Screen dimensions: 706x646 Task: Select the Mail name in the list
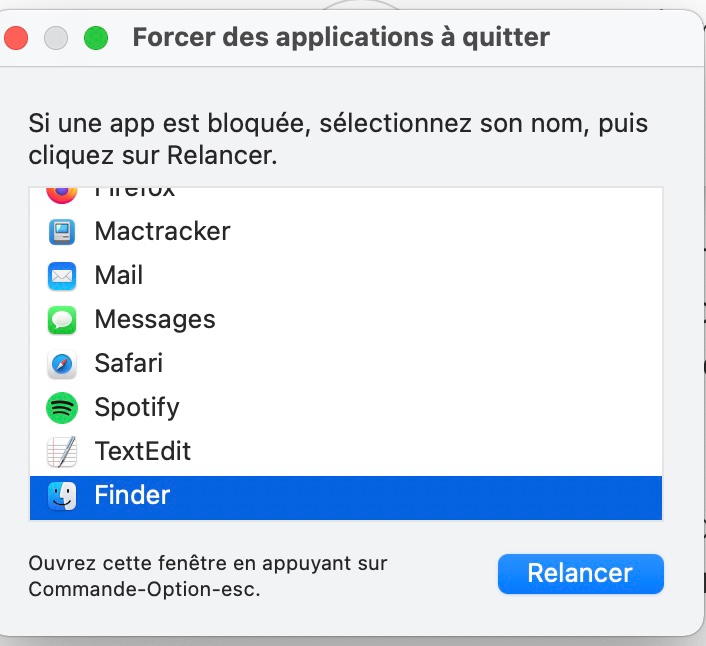coord(119,276)
